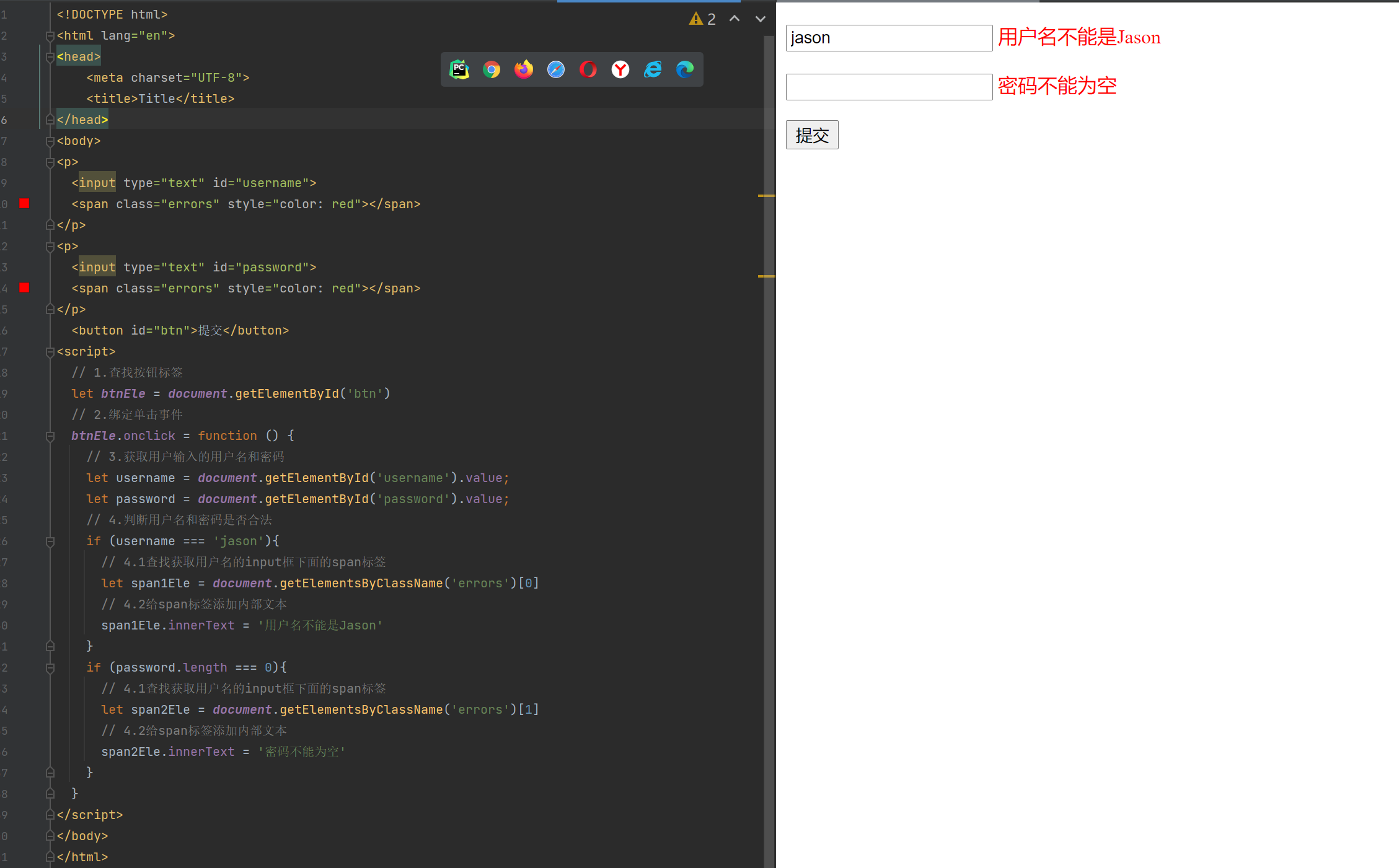Click the 用户名不能是Jason error text
The height and width of the screenshot is (868, 1399).
click(1079, 37)
